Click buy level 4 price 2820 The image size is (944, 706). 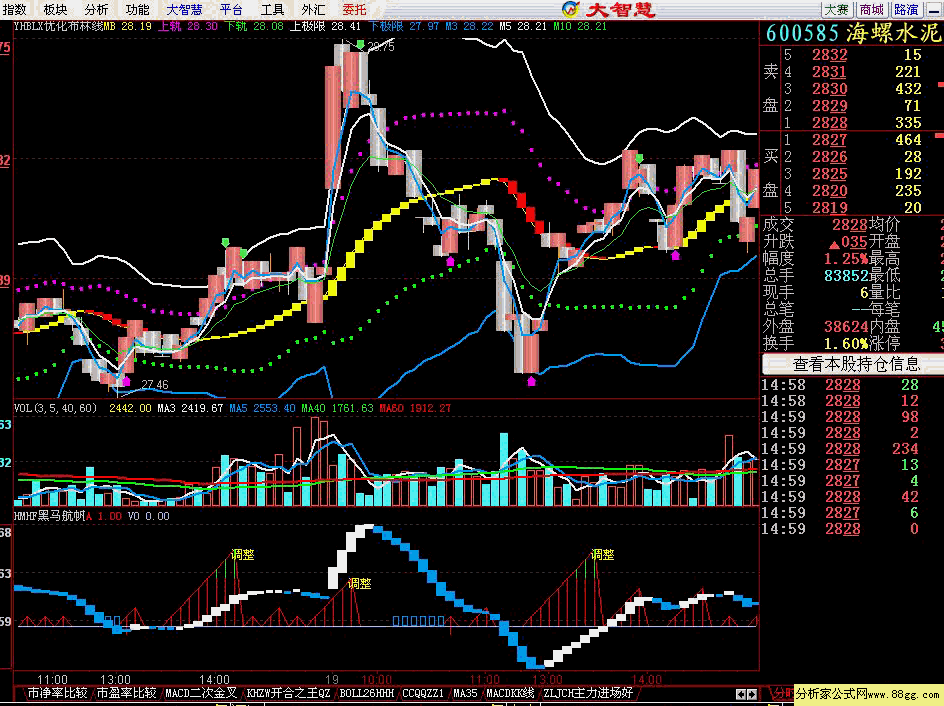pyautogui.click(x=830, y=191)
